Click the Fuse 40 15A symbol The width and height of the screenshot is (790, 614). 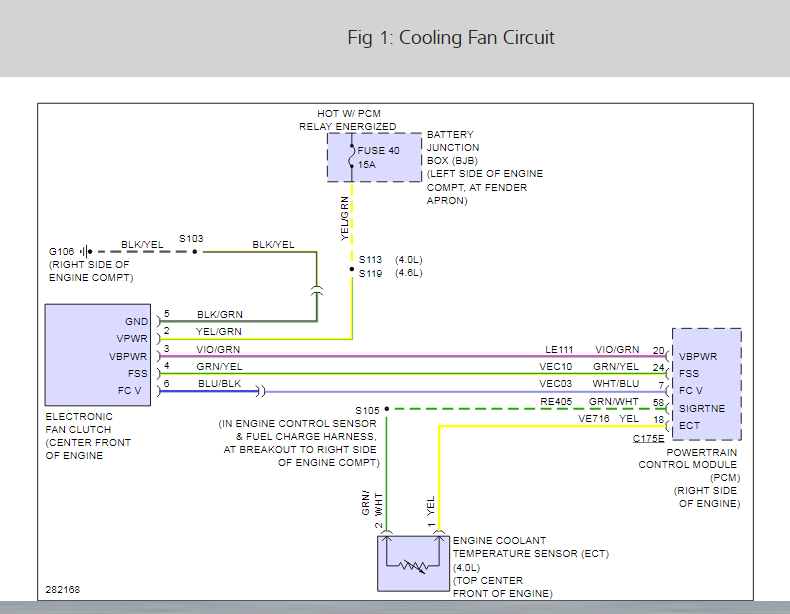click(352, 157)
